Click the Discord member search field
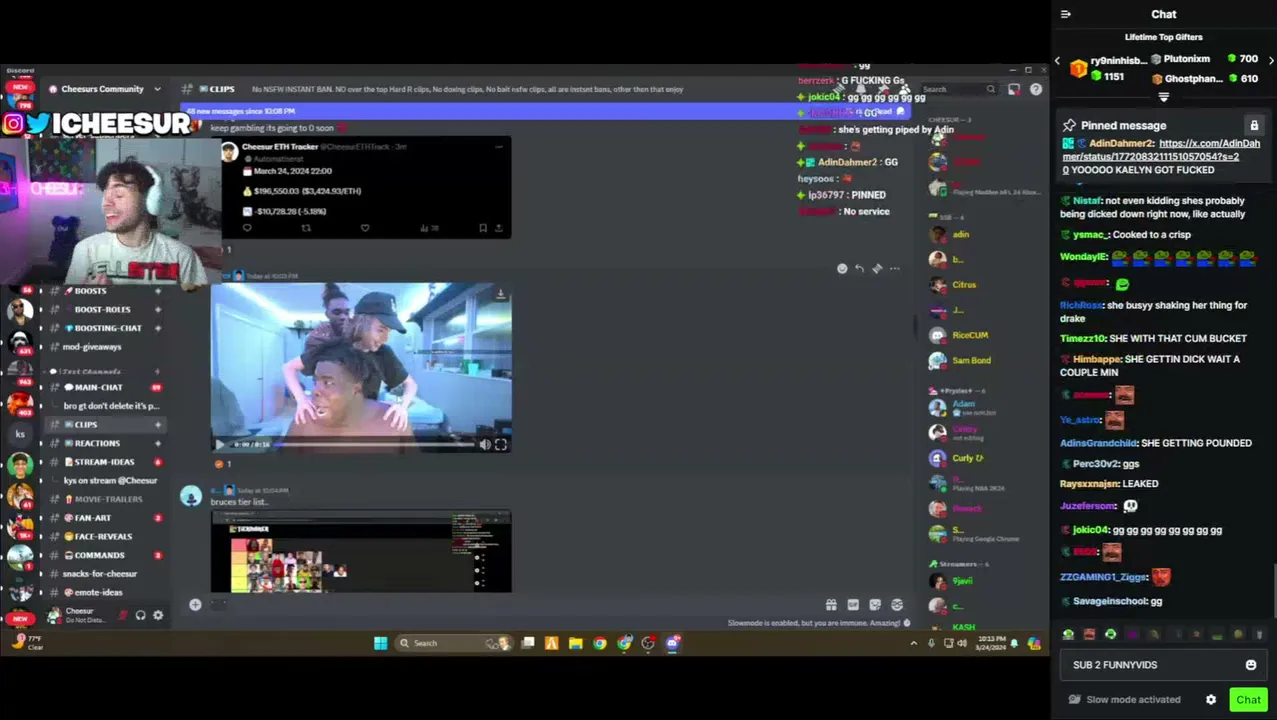 (x=958, y=89)
